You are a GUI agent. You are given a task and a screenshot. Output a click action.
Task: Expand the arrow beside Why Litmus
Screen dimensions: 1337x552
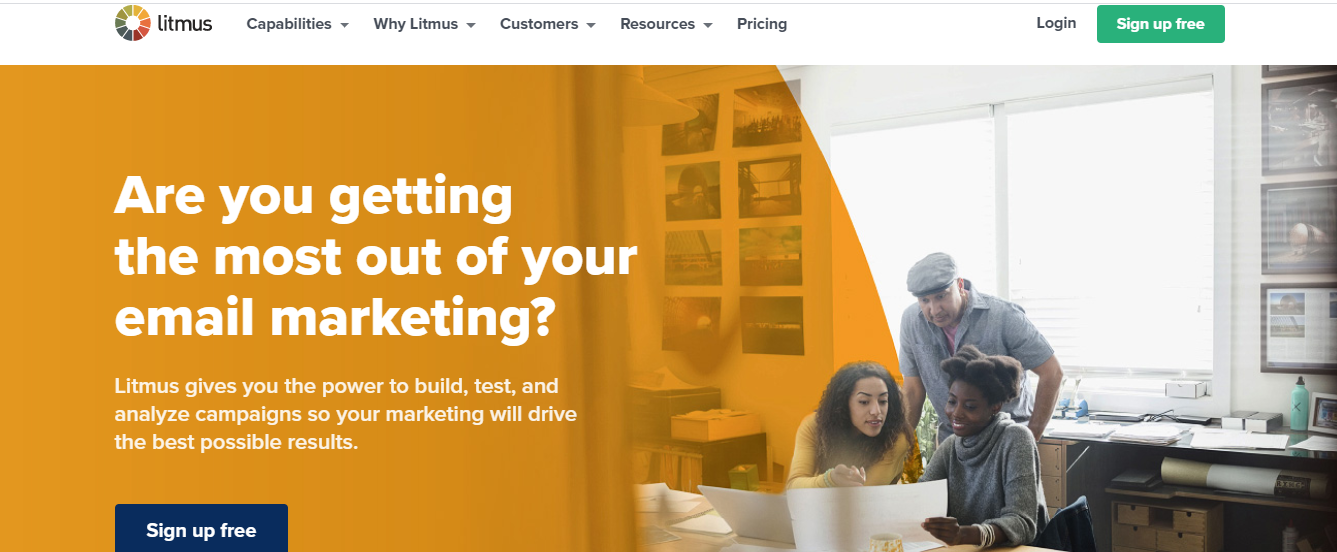[471, 25]
